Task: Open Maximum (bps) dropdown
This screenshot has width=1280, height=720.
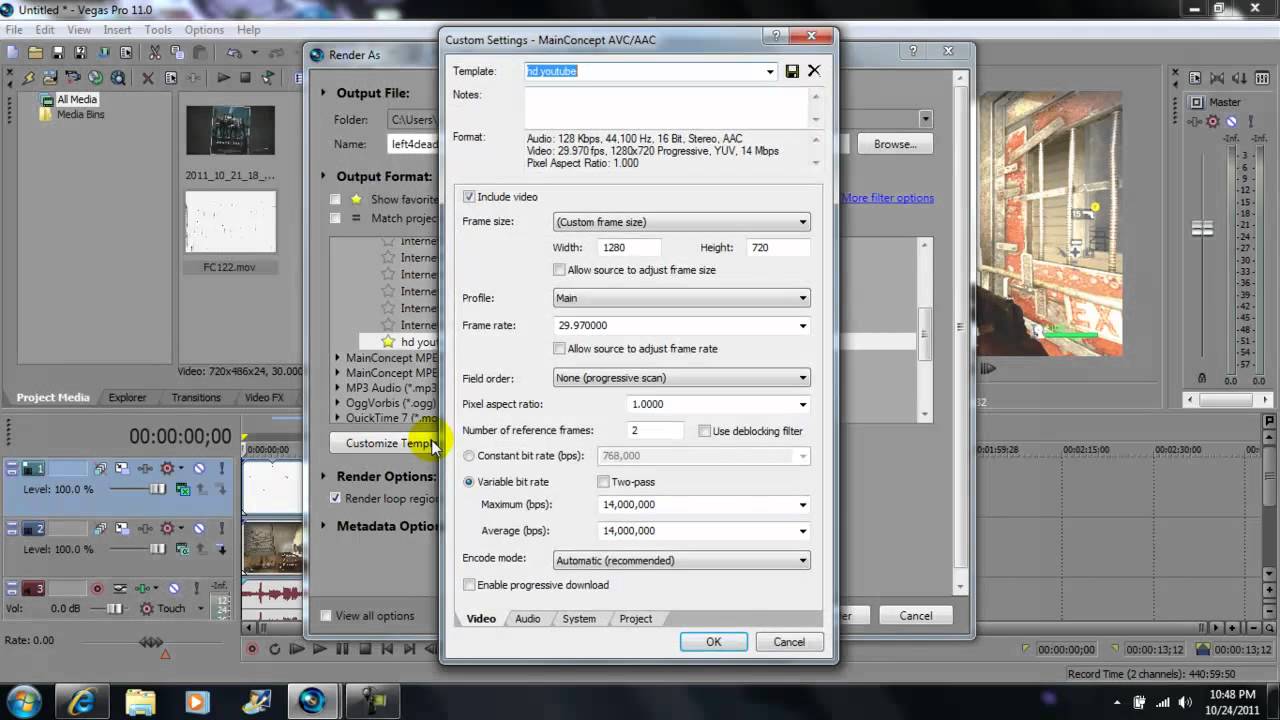Action: pos(802,505)
